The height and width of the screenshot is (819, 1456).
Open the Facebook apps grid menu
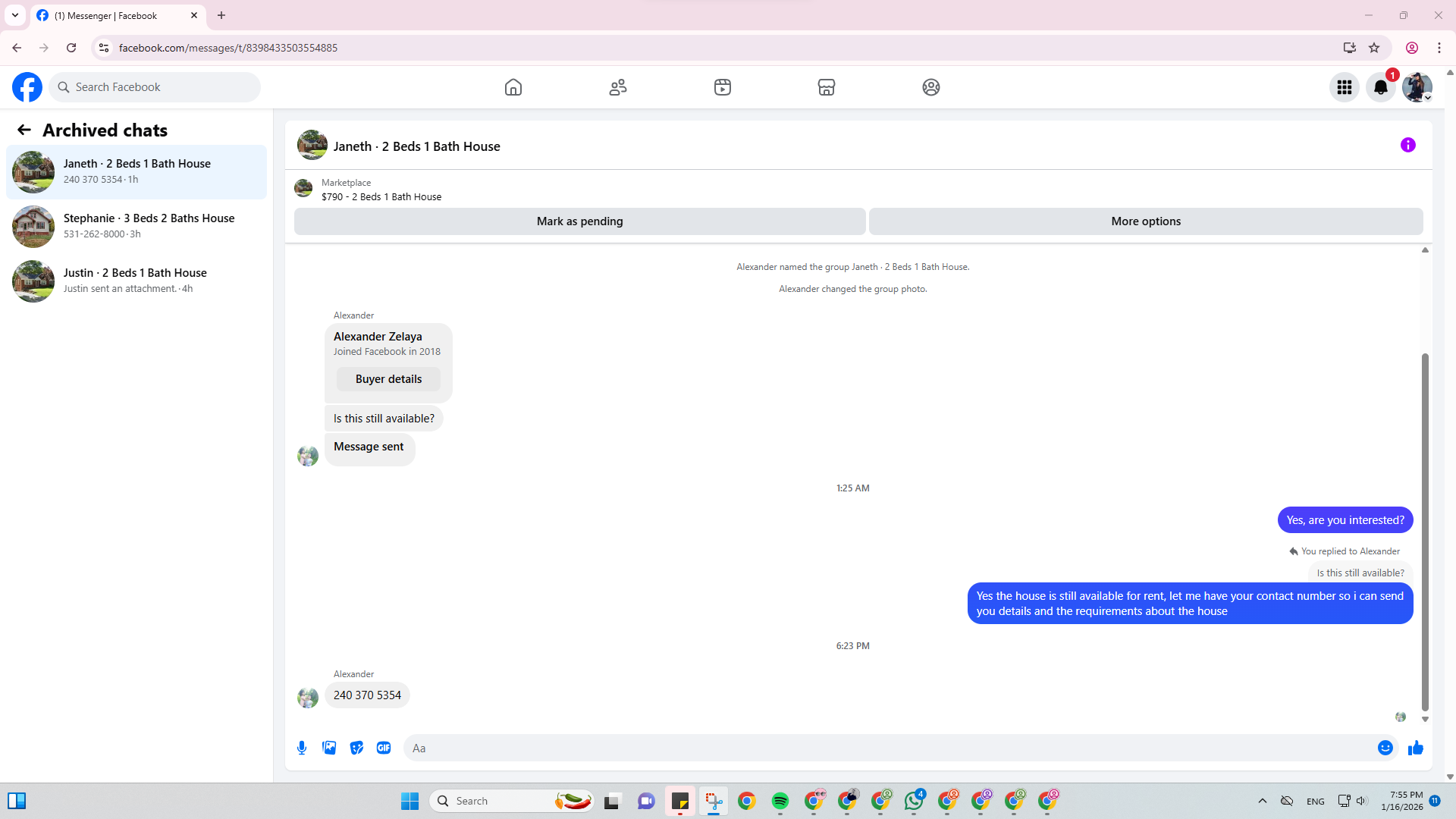click(1344, 87)
